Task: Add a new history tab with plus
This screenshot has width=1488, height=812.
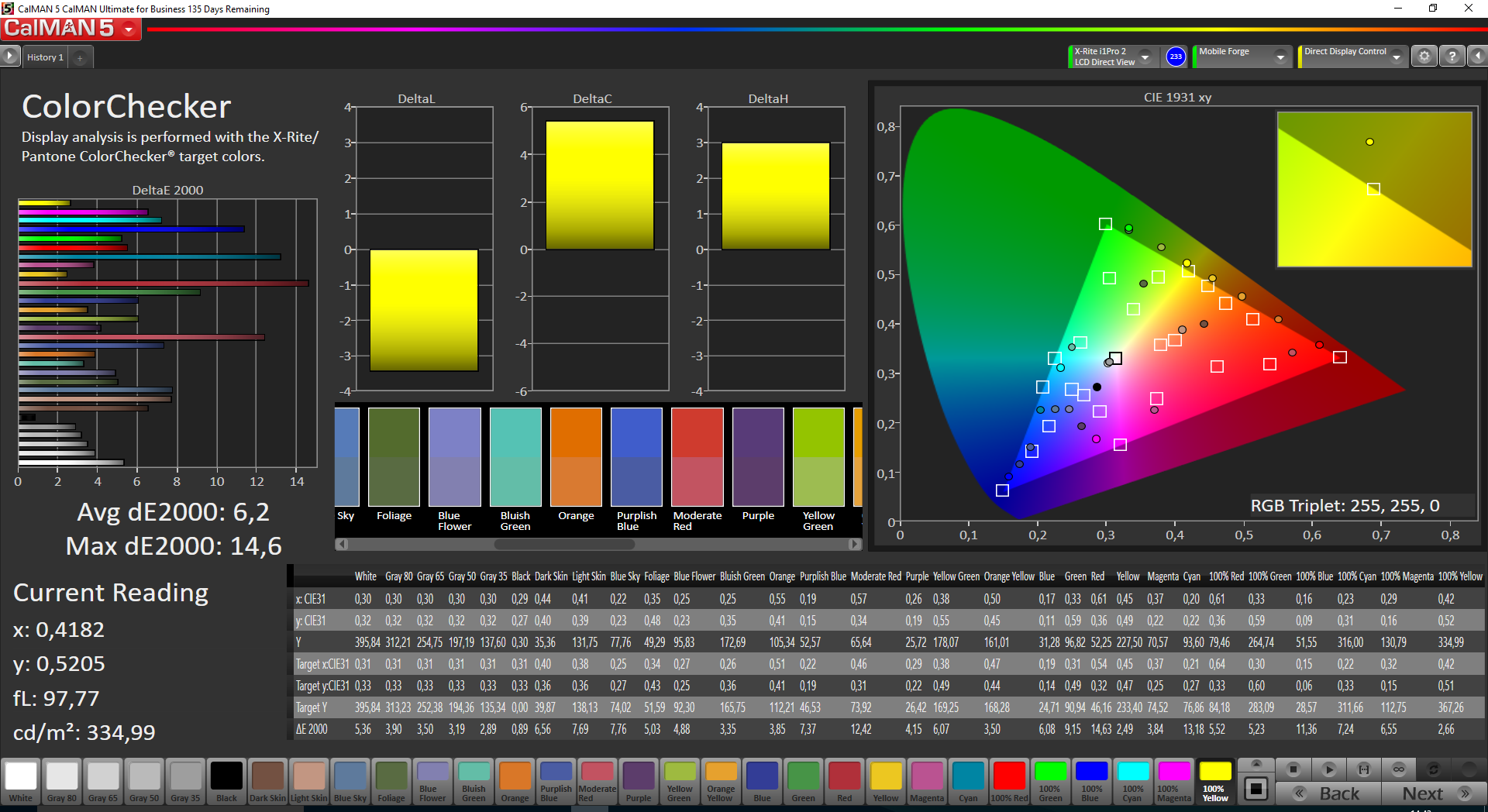Action: click(x=80, y=57)
